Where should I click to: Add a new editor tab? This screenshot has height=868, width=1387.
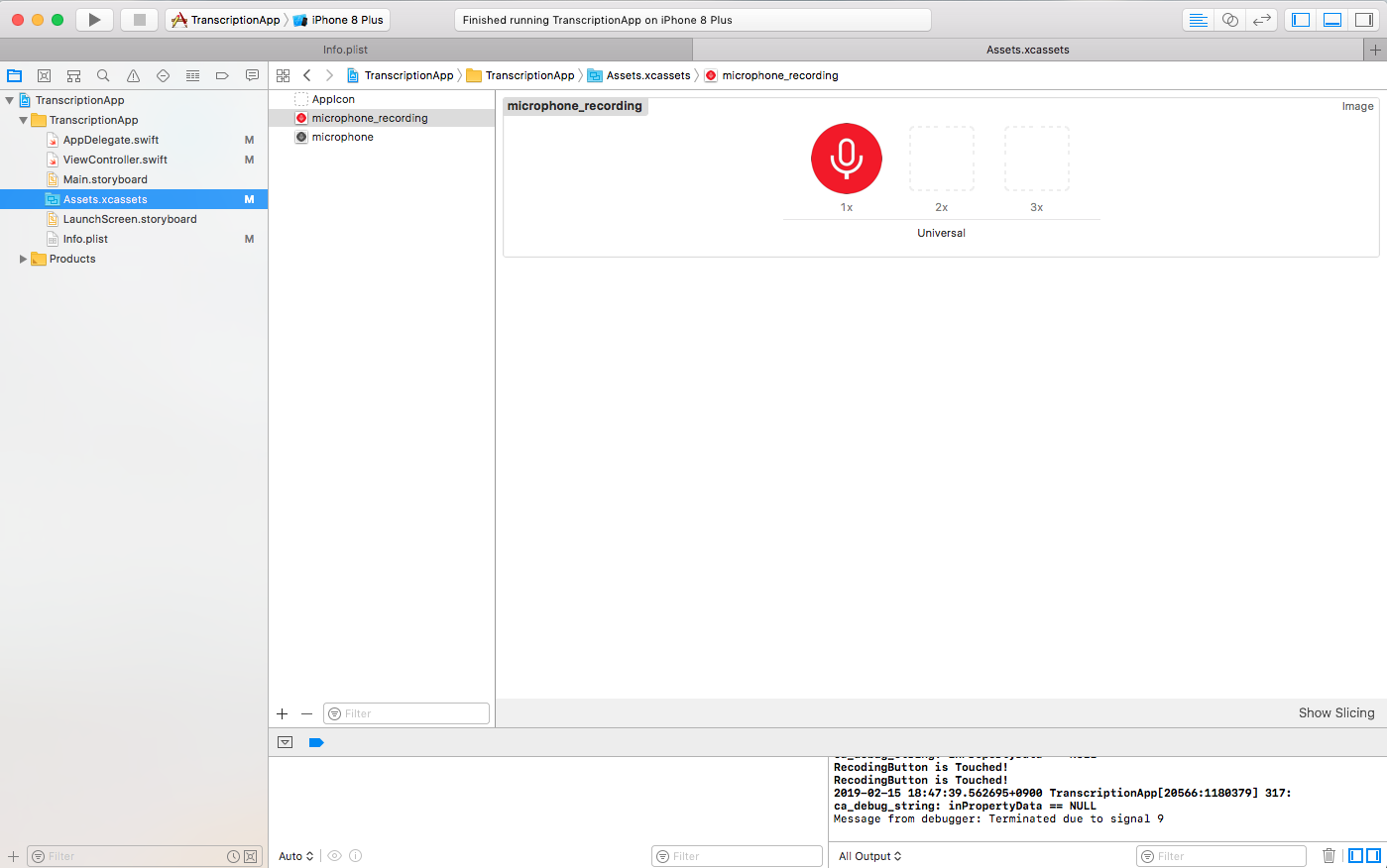coord(1375,50)
